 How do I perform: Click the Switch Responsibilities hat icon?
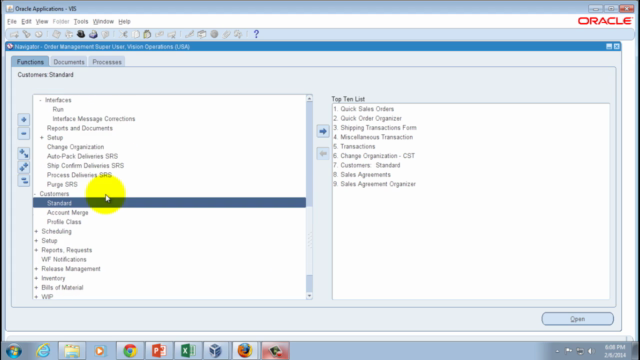point(81,34)
